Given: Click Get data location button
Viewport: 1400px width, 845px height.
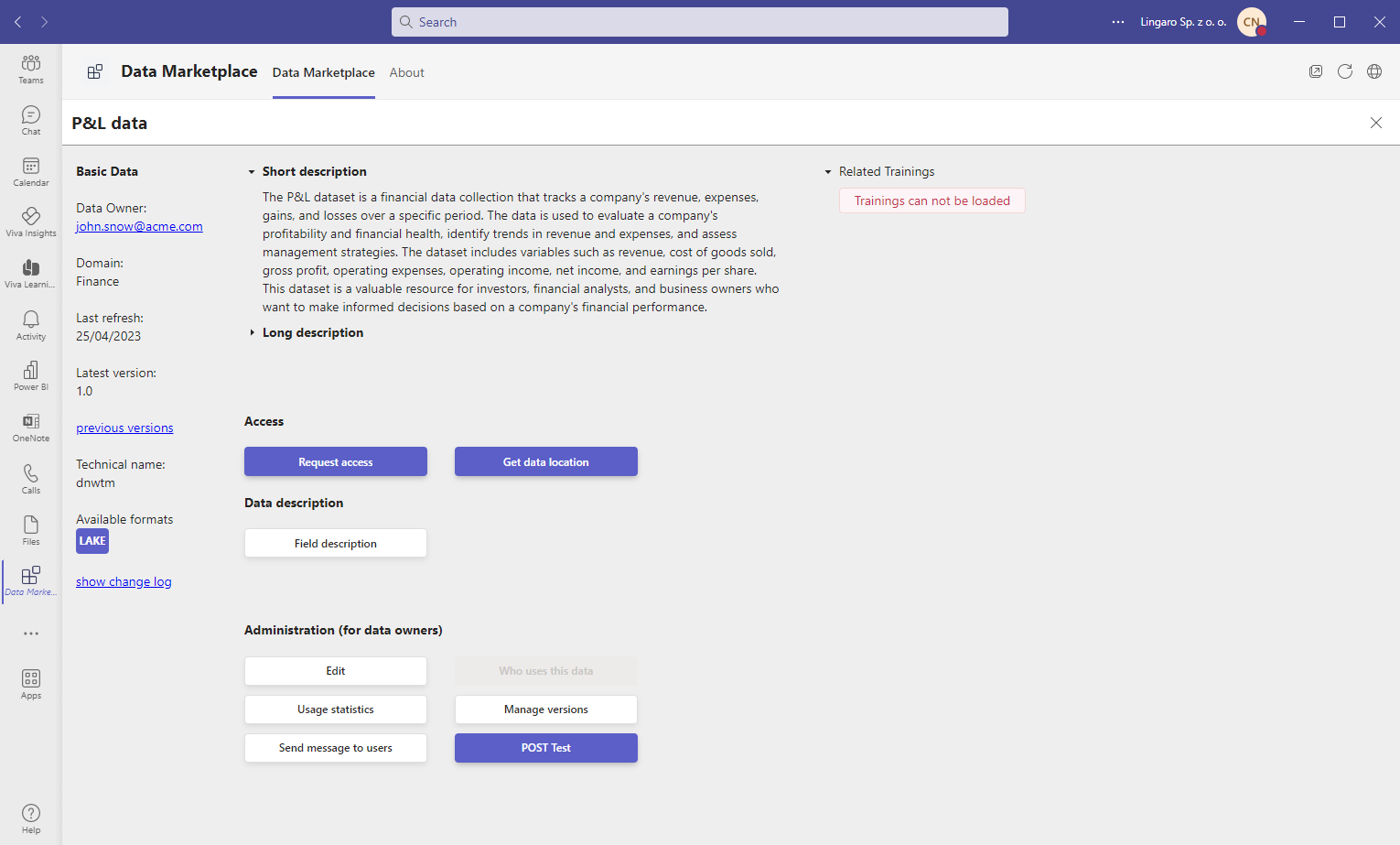Looking at the screenshot, I should point(546,461).
